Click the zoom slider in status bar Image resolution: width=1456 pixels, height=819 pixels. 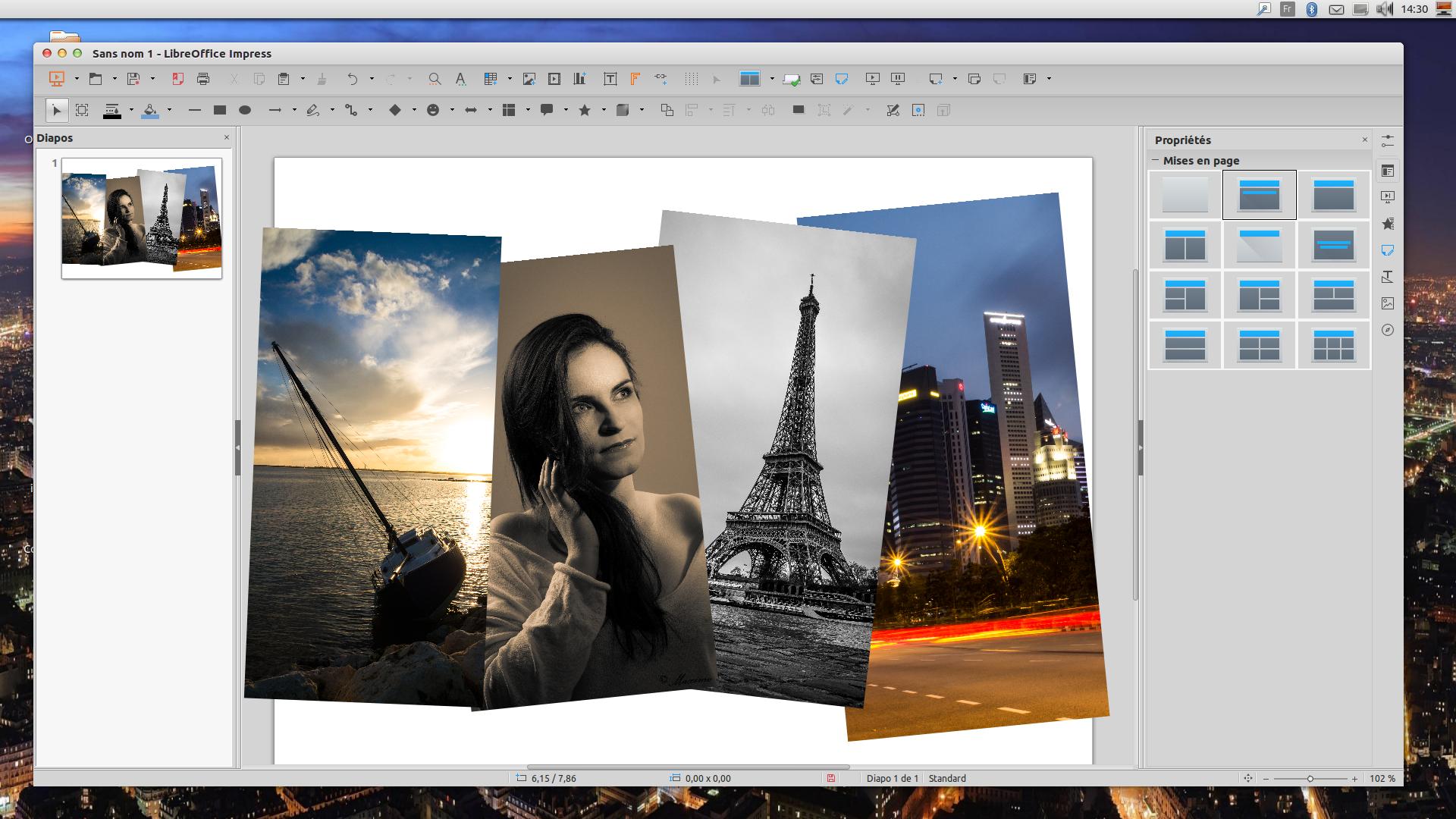pyautogui.click(x=1310, y=779)
